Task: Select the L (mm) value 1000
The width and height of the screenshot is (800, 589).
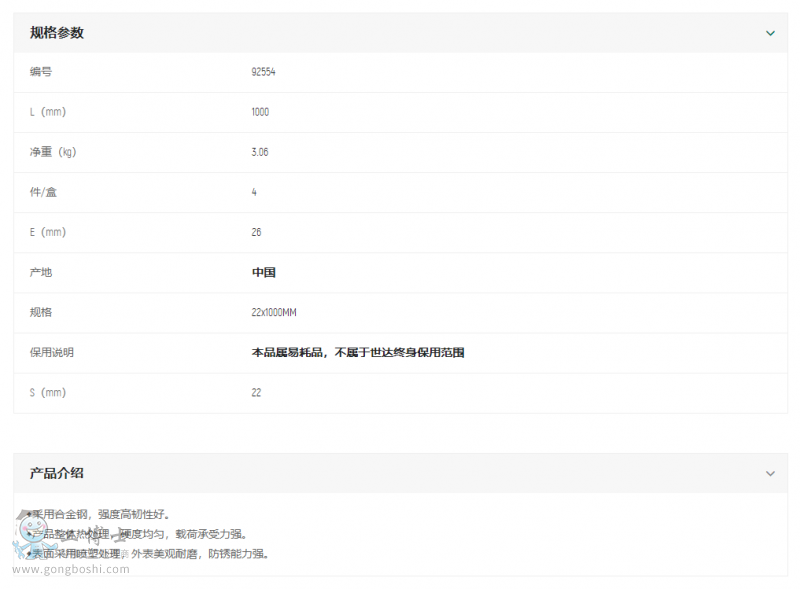Action: [260, 112]
